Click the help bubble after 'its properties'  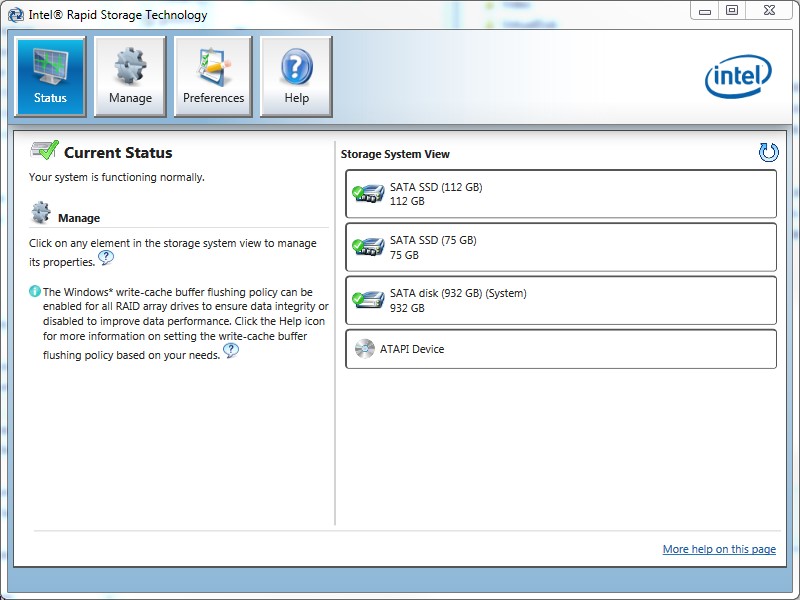point(104,257)
